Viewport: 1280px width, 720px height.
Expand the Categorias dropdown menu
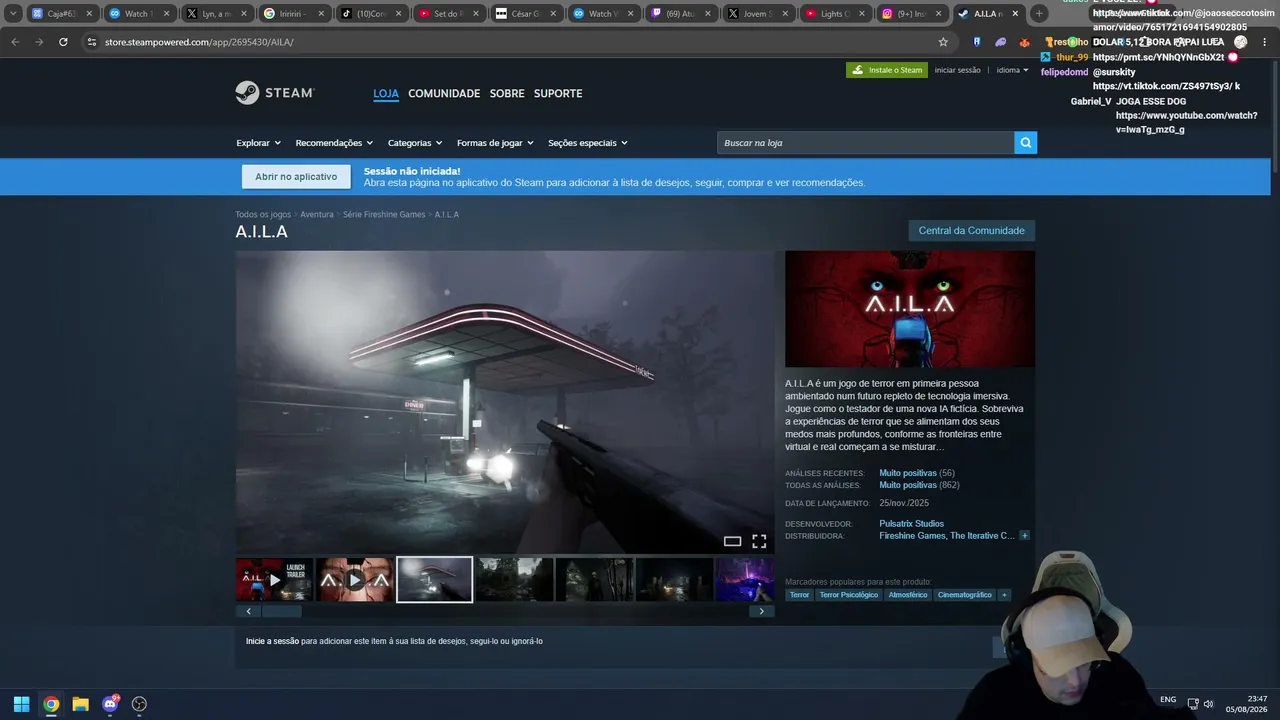tap(415, 143)
